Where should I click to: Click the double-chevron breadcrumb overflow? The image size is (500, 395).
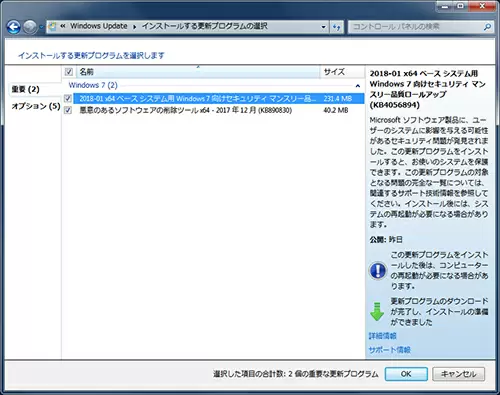(63, 26)
